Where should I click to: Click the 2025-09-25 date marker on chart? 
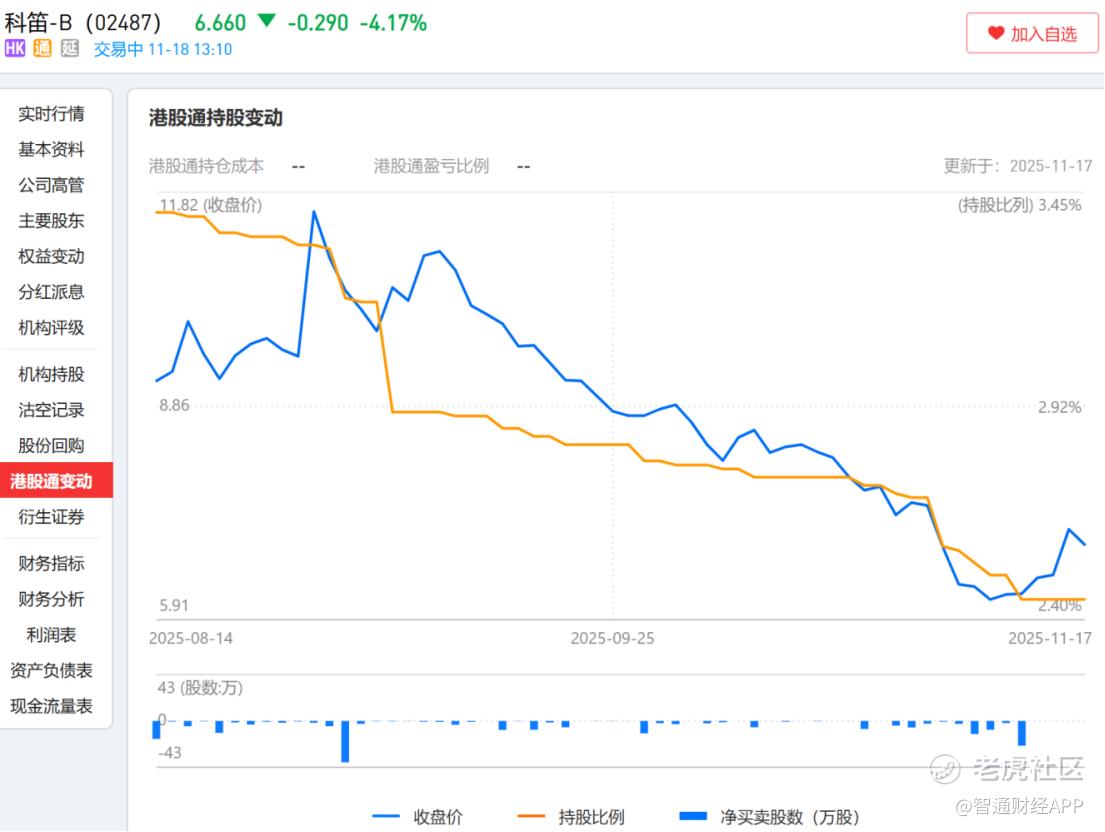click(x=612, y=638)
